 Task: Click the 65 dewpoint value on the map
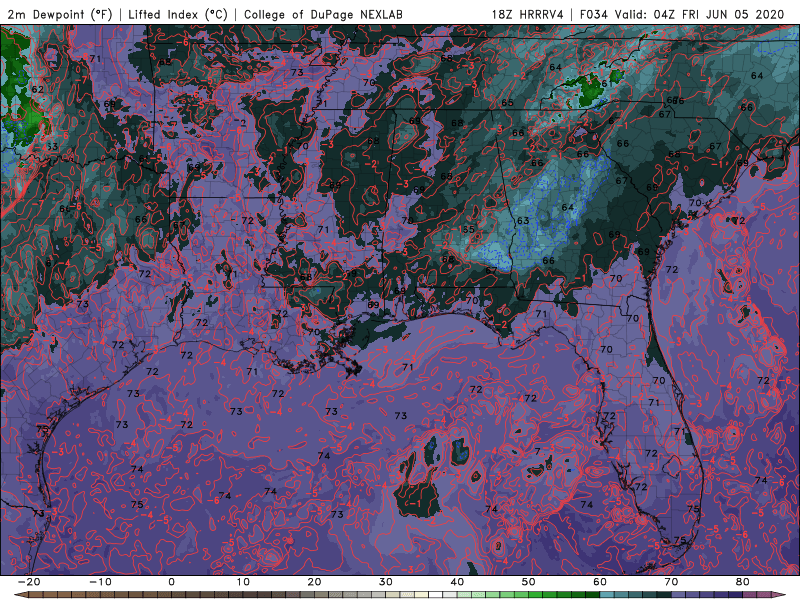(507, 103)
